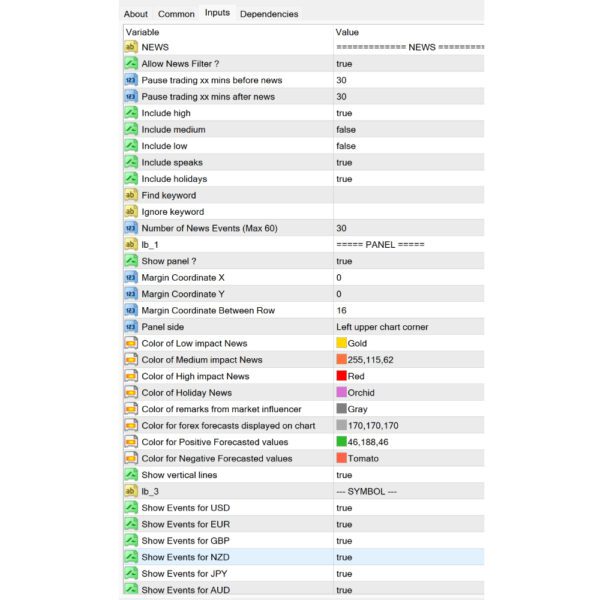
Task: Click integer icon beside Pause trading before news
Action: coord(130,80)
